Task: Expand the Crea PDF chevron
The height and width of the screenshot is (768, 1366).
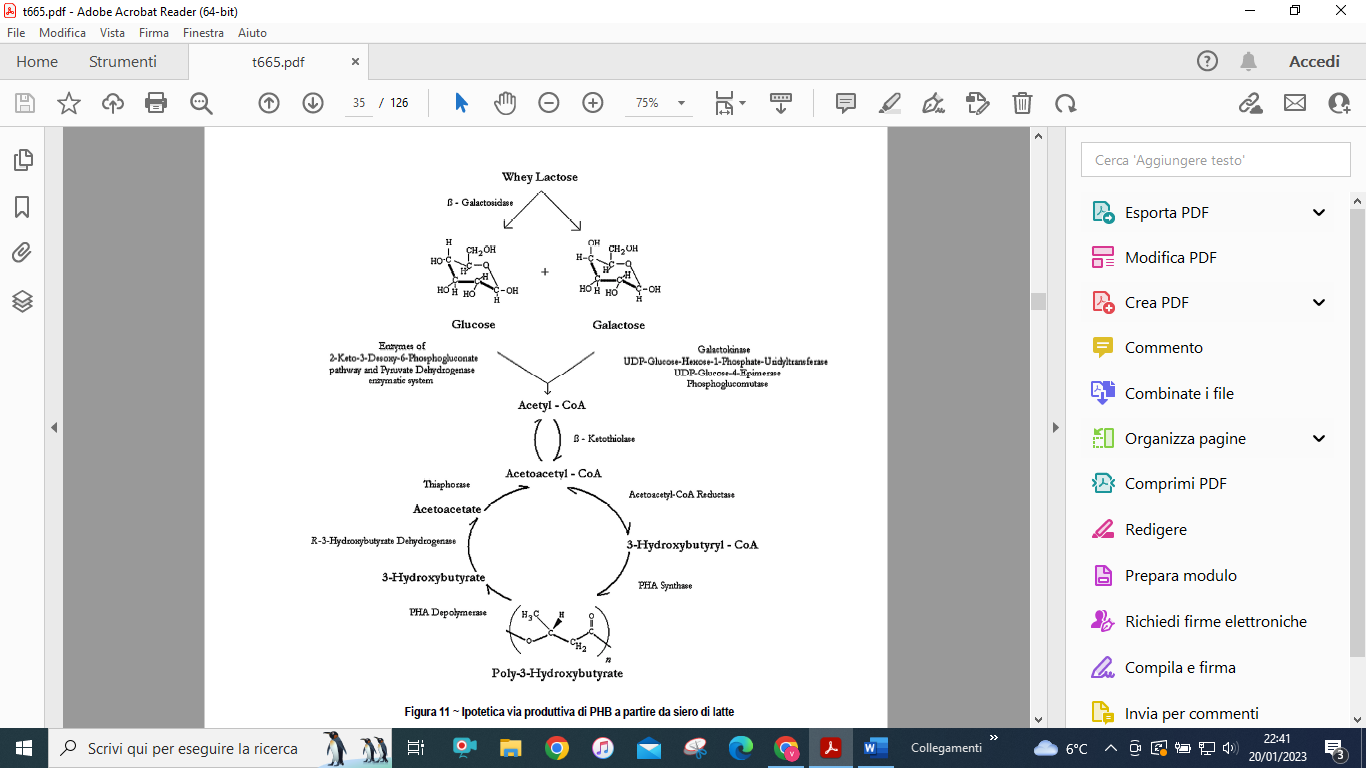Action: click(1318, 302)
